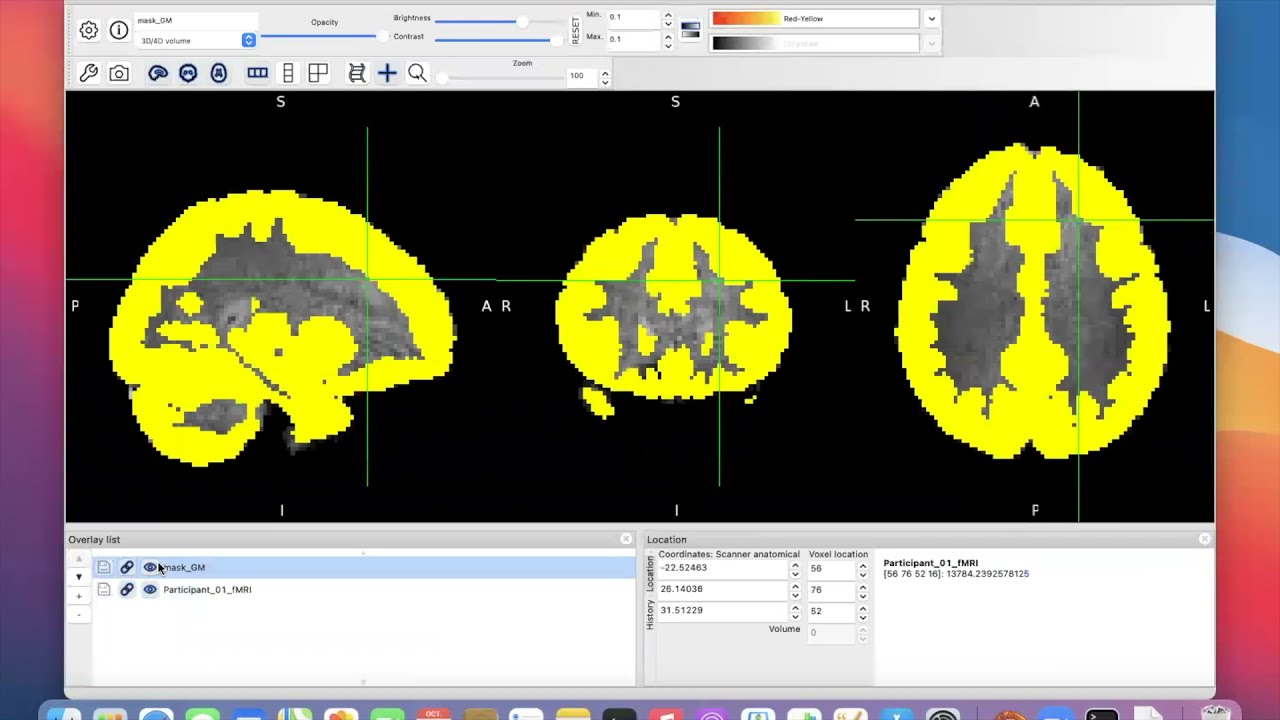The image size is (1280, 720).
Task: Reset zoom with magnifier icon
Action: 417,73
